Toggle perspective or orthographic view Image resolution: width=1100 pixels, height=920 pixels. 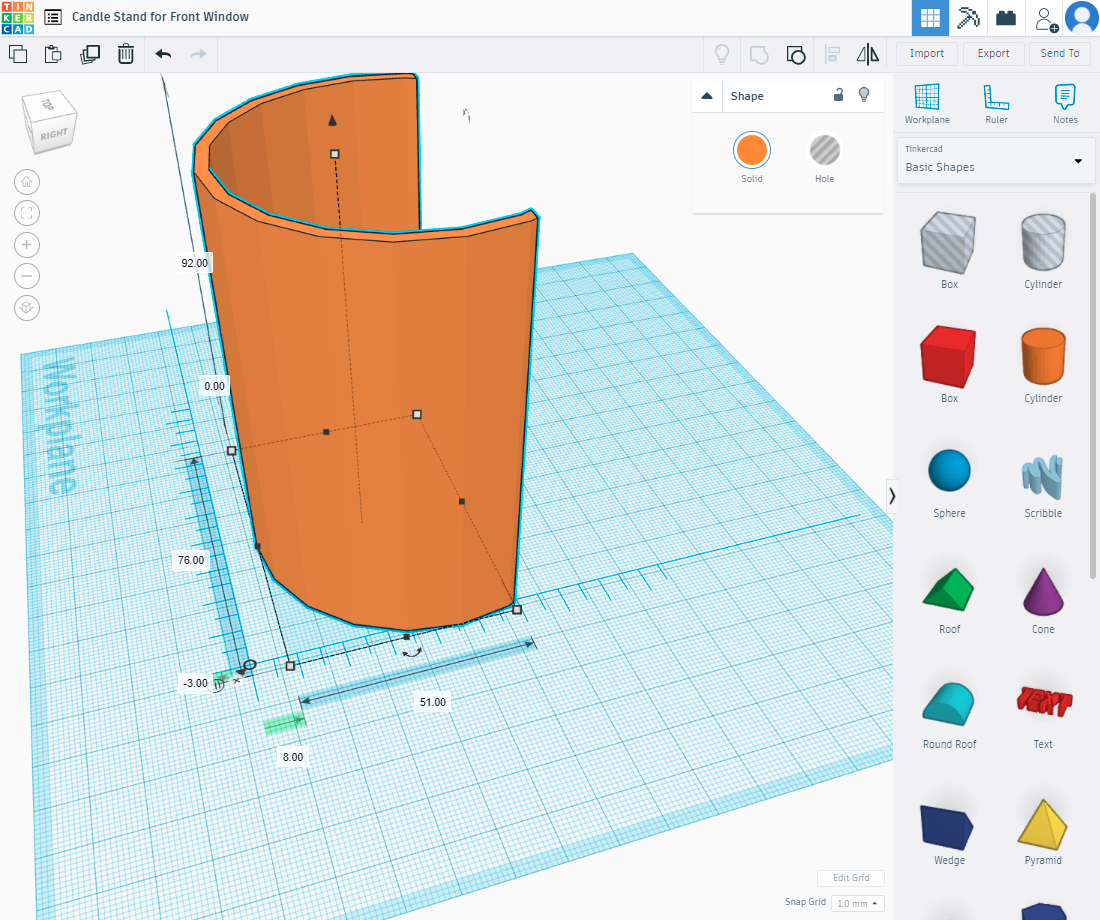(x=27, y=308)
